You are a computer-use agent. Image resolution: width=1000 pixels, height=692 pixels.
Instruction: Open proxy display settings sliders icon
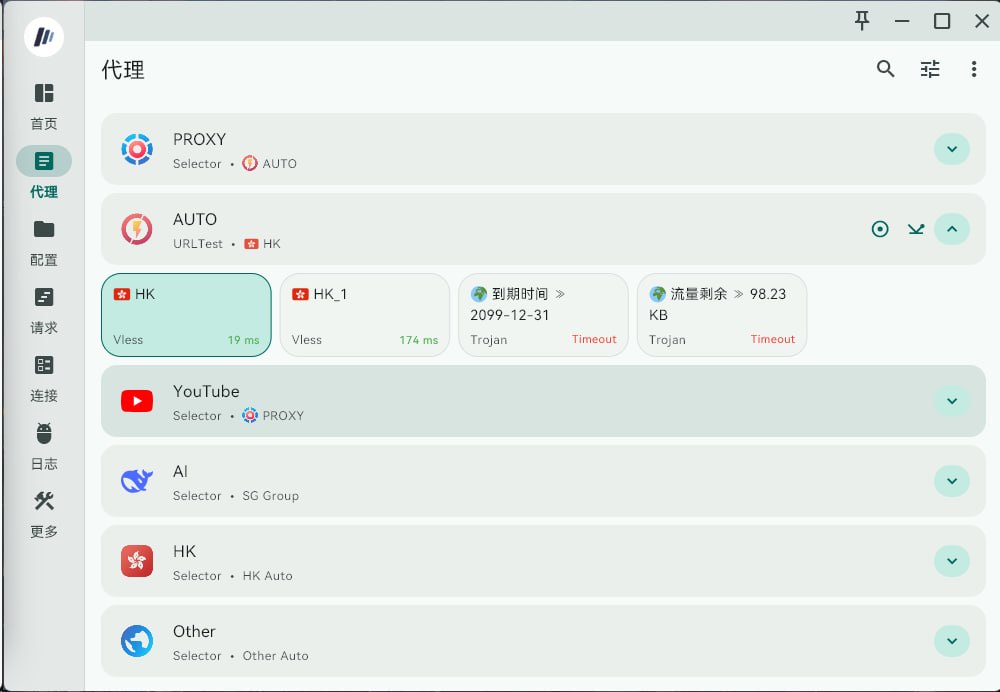click(930, 69)
